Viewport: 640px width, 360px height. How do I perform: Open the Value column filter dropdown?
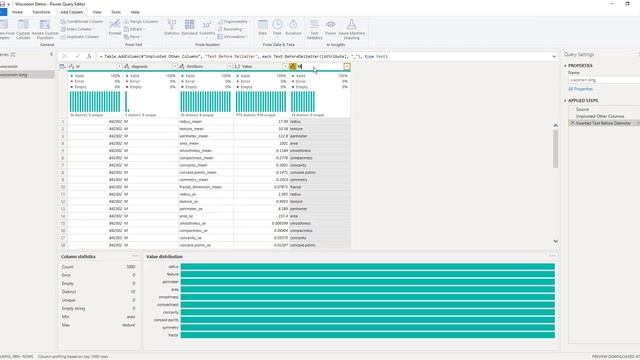pyautogui.click(x=285, y=66)
